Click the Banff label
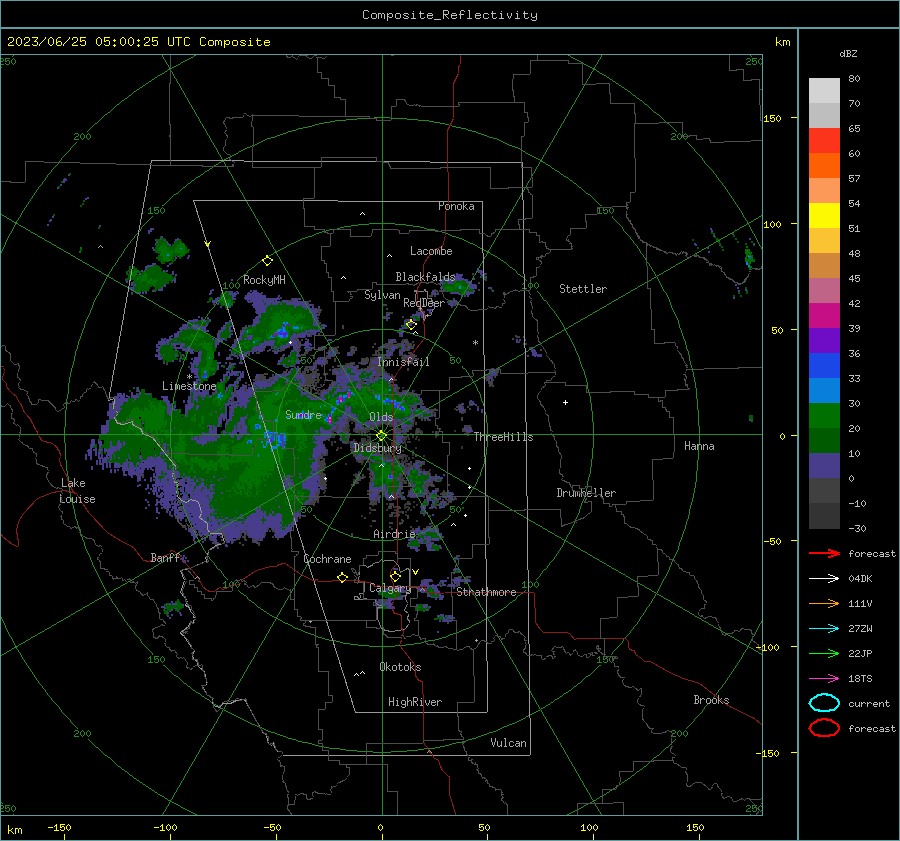 [165, 557]
